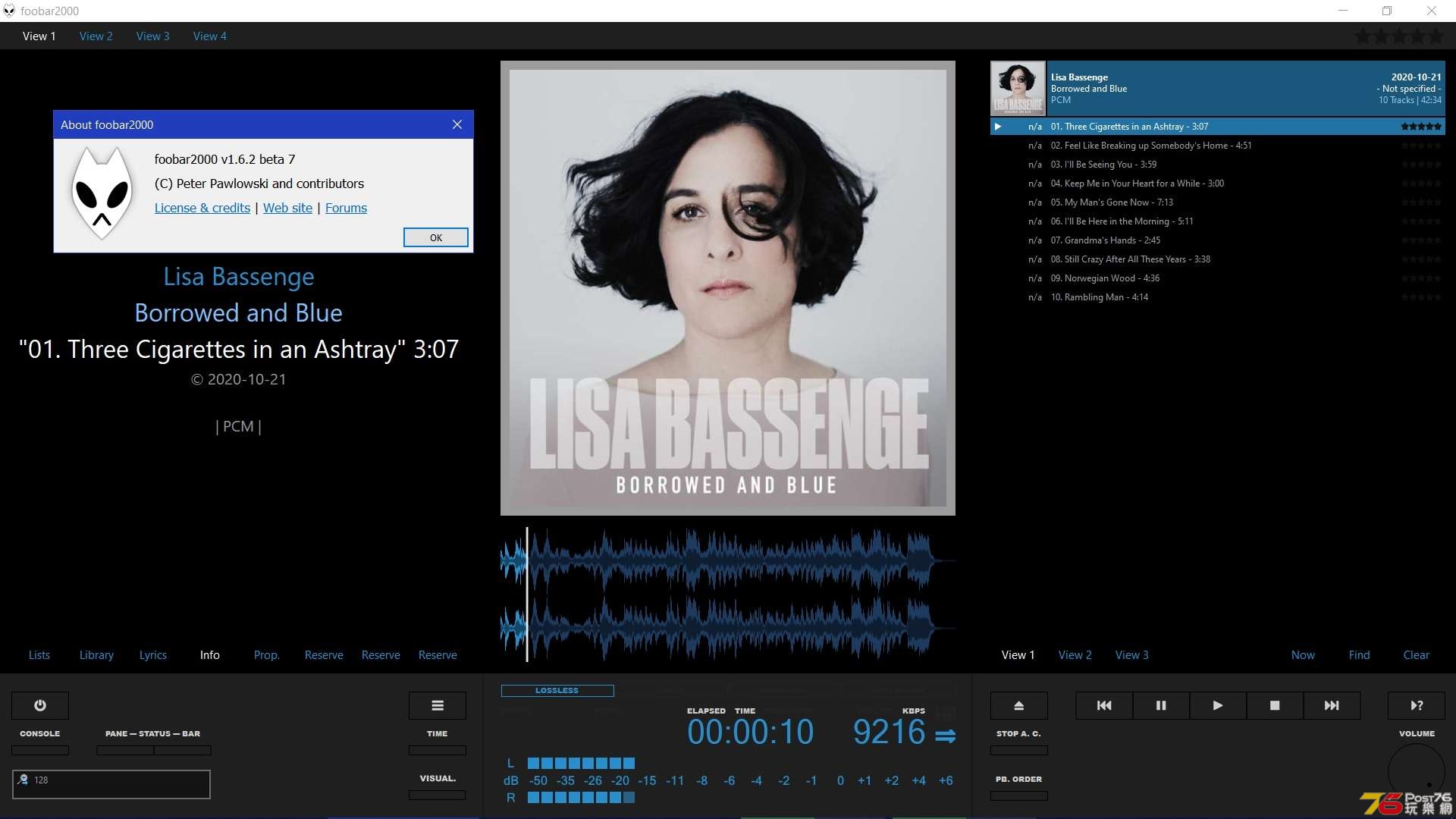The width and height of the screenshot is (1456, 819).
Task: Click the elapsed time display 00:00:10
Action: coord(750,732)
